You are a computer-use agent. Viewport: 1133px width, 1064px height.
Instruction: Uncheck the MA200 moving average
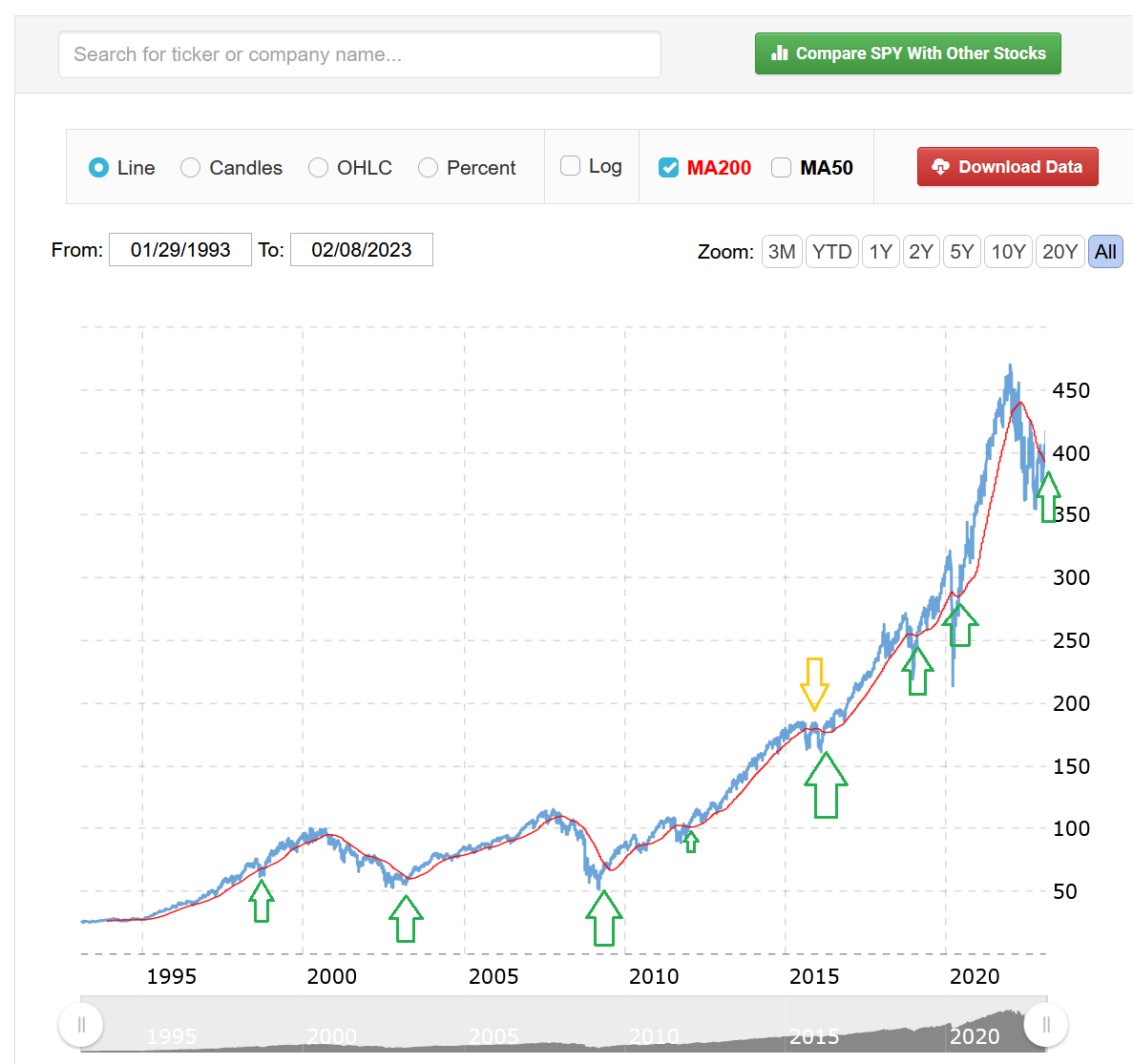[x=669, y=168]
